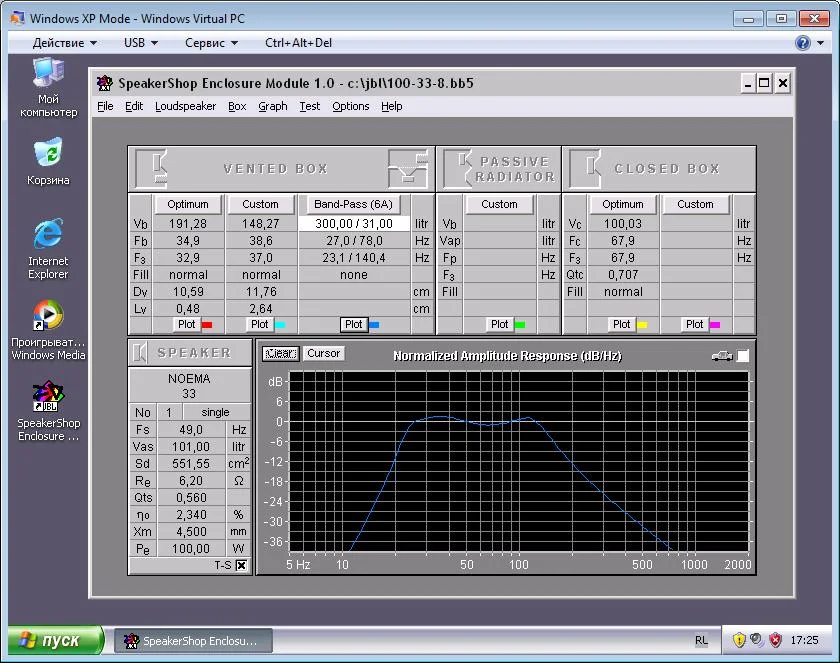The width and height of the screenshot is (840, 663).
Task: Click the speaker icon in Speaker panel
Action: (141, 353)
